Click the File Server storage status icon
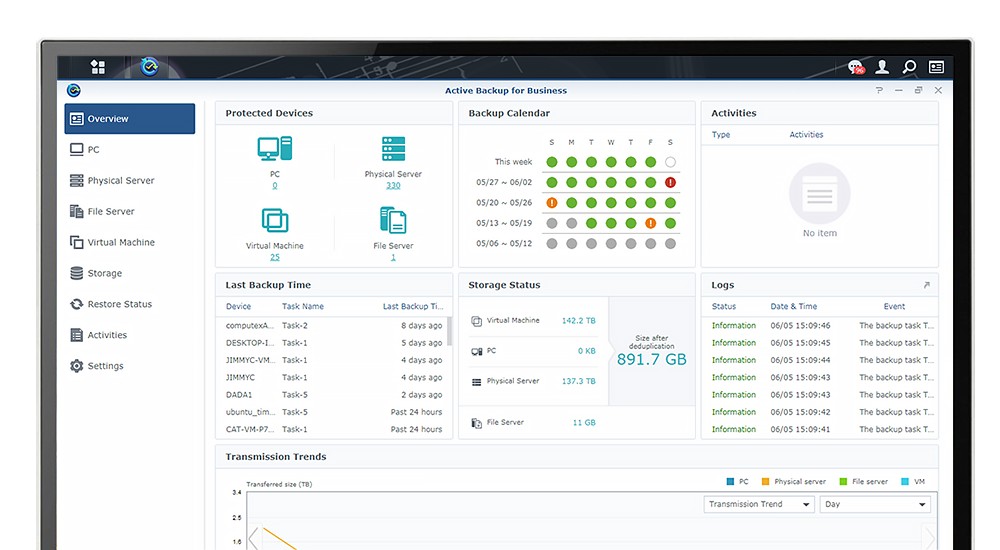The height and width of the screenshot is (550, 1000). [x=476, y=423]
